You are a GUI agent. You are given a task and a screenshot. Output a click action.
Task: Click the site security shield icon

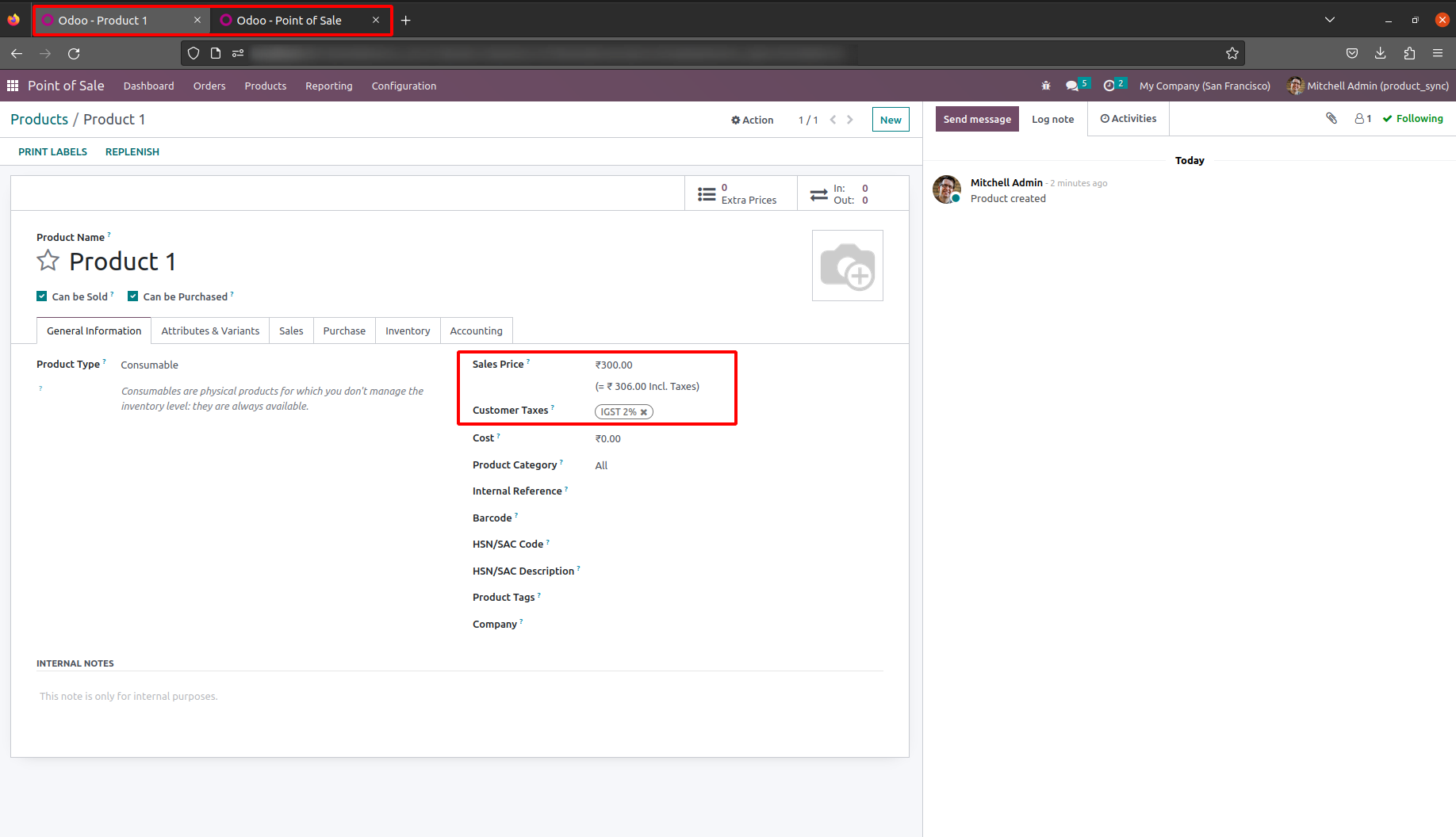tap(193, 53)
